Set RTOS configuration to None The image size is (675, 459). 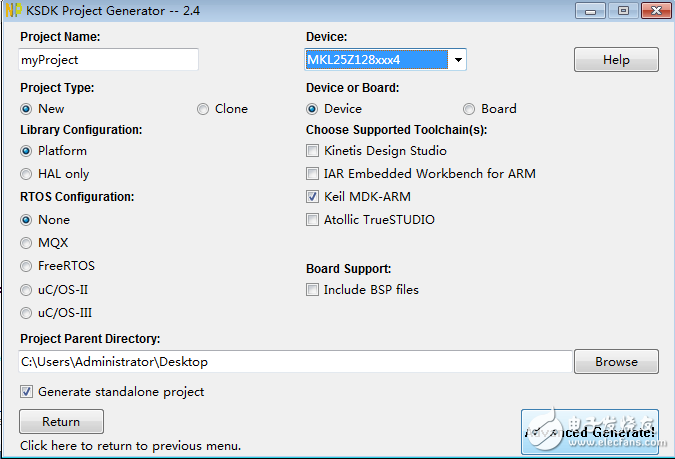tap(26, 220)
